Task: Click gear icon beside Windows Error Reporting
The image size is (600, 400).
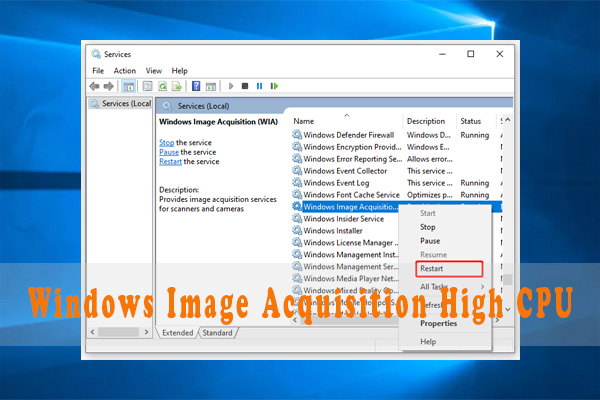Action: pyautogui.click(x=297, y=159)
